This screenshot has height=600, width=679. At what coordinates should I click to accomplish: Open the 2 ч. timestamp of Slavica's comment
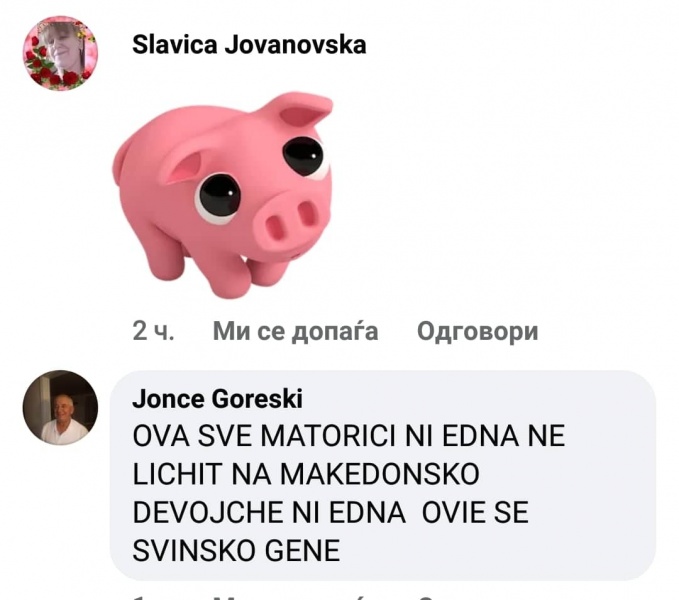153,332
